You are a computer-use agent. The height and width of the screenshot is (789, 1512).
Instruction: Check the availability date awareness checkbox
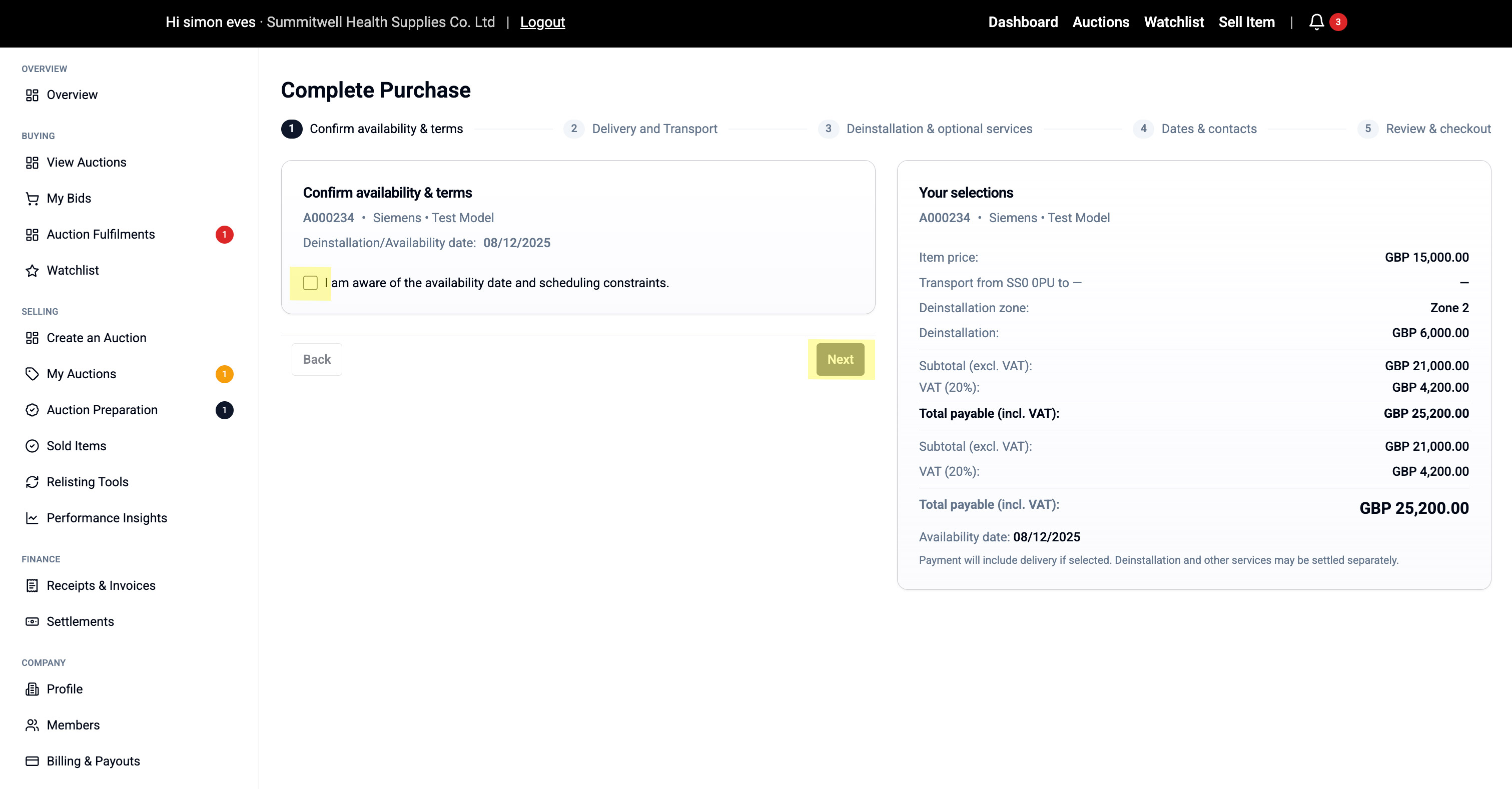311,283
